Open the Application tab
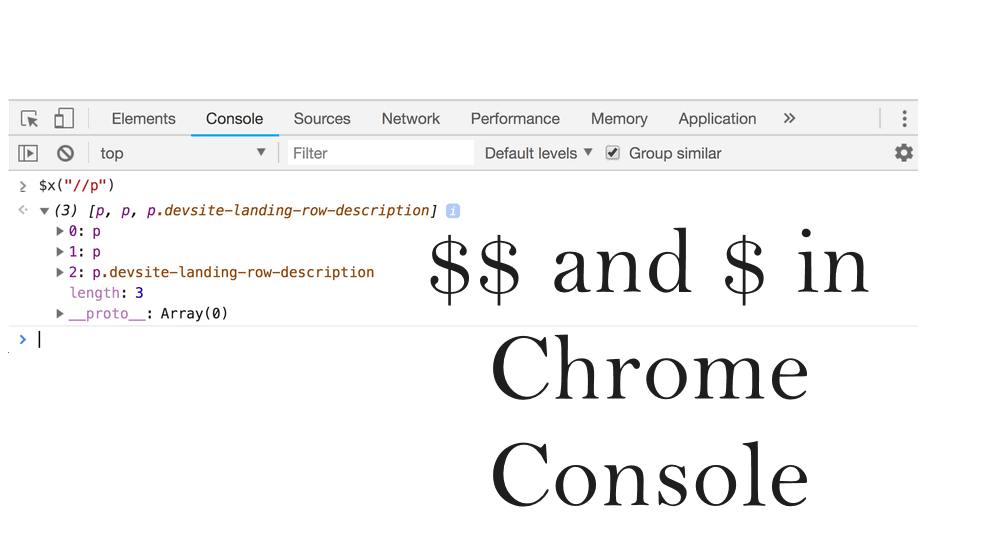This screenshot has width=981, height=559. (x=718, y=118)
